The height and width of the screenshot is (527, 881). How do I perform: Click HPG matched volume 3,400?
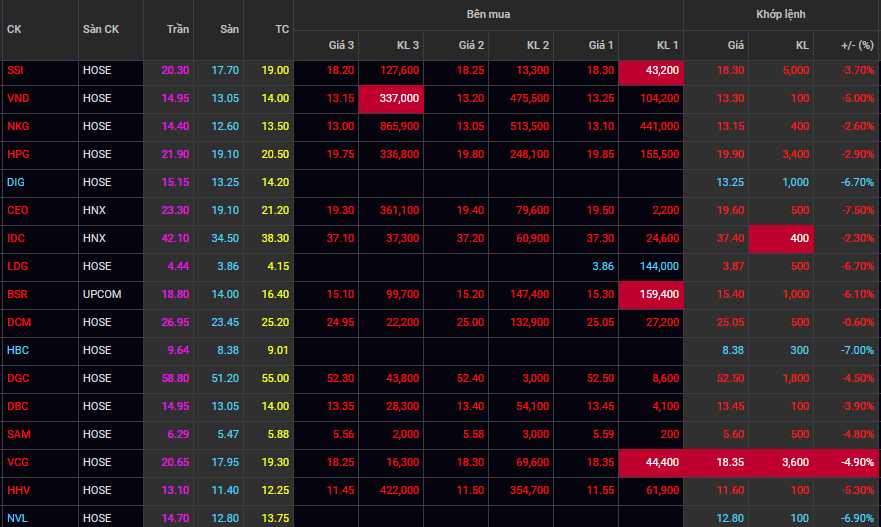click(x=796, y=155)
